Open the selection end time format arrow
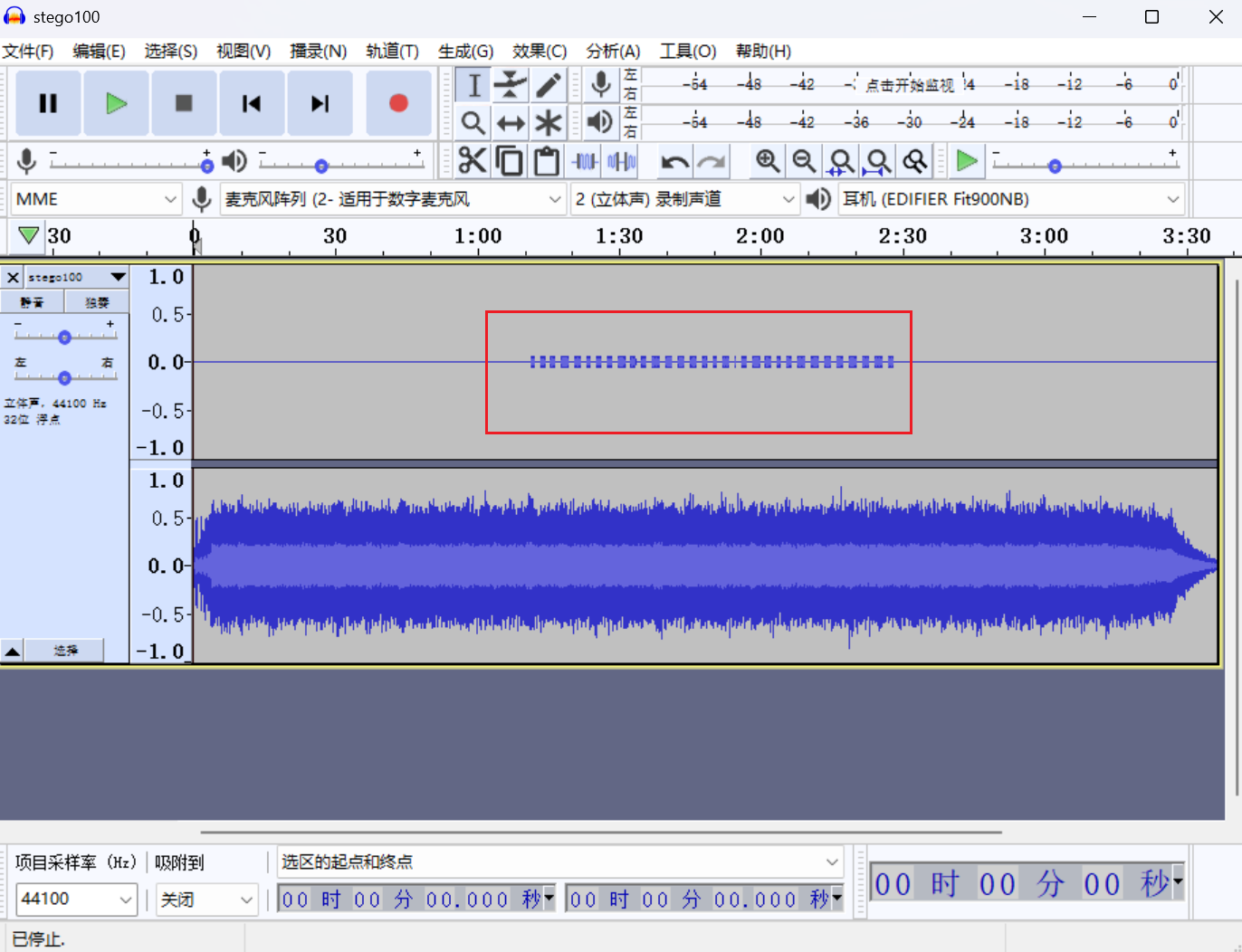Viewport: 1242px width, 952px height. coord(836,899)
